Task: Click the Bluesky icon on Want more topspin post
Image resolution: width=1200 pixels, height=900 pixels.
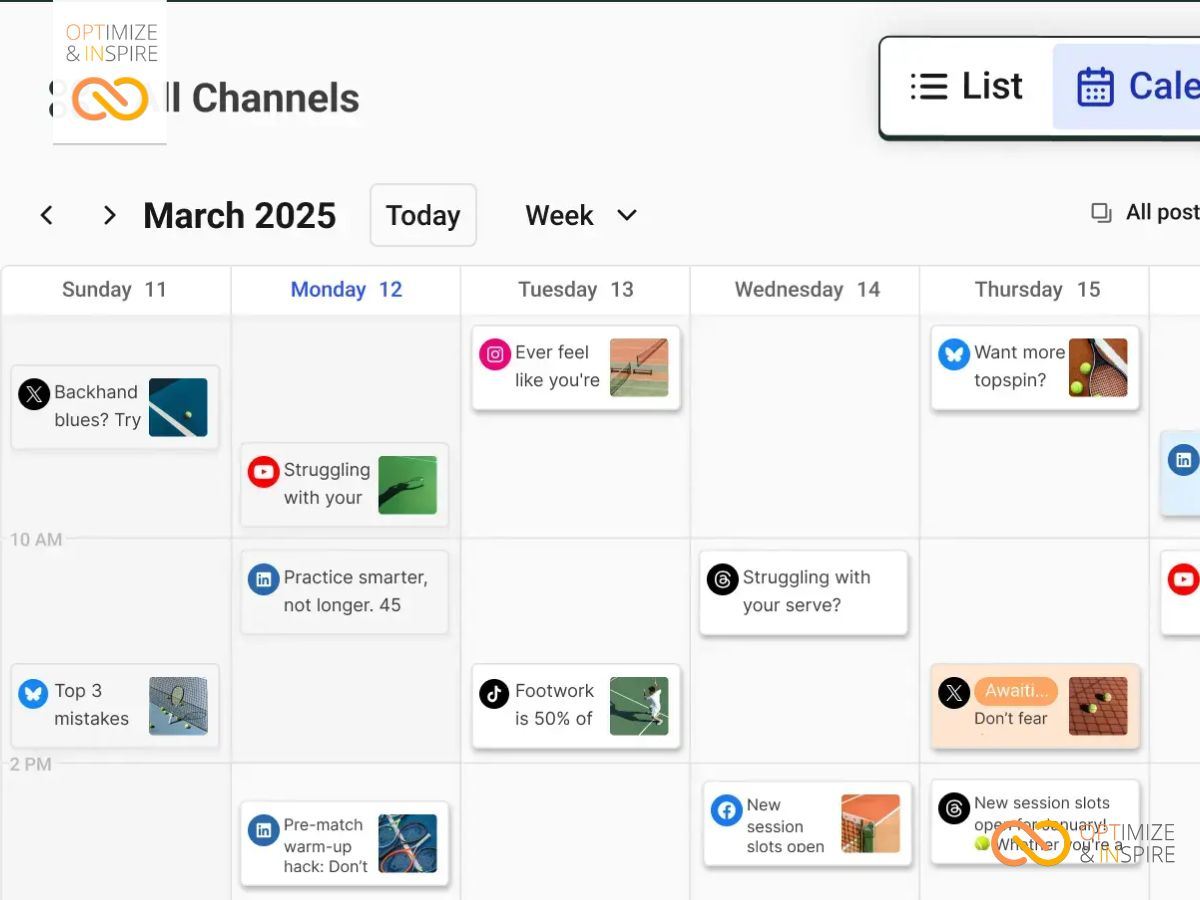Action: tap(954, 354)
